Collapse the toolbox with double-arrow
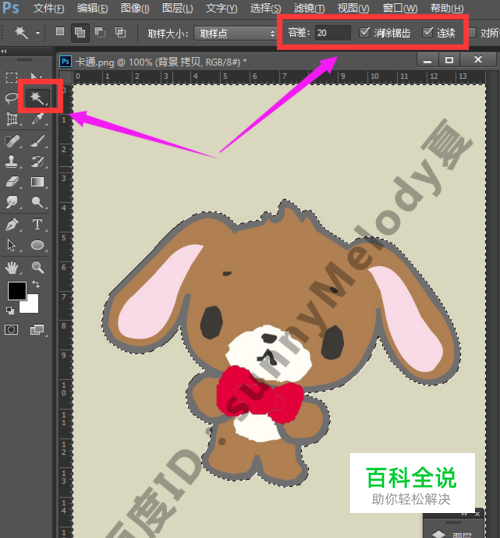Viewport: 500px width, 538px height. point(4,51)
